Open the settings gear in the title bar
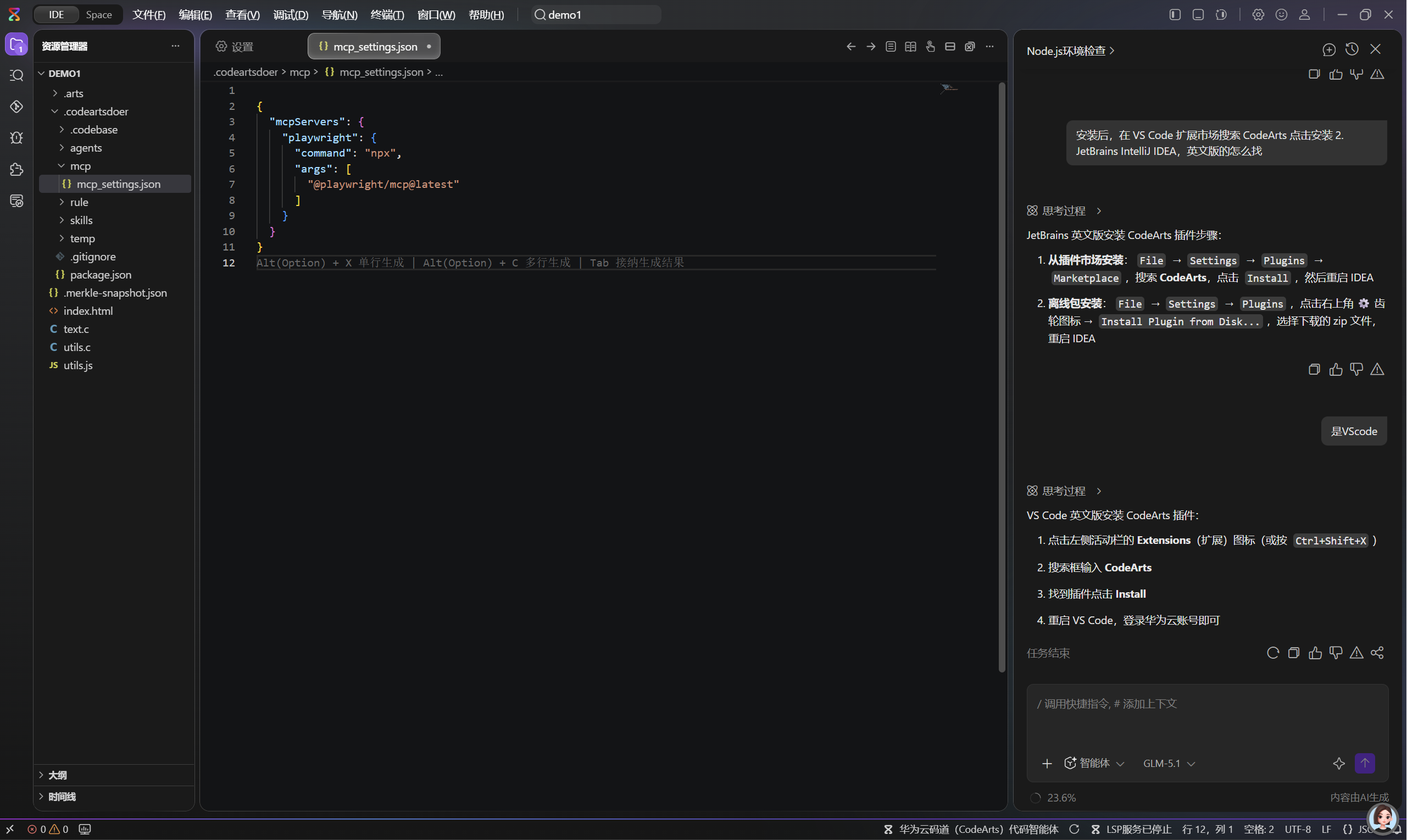 pos(1258,15)
